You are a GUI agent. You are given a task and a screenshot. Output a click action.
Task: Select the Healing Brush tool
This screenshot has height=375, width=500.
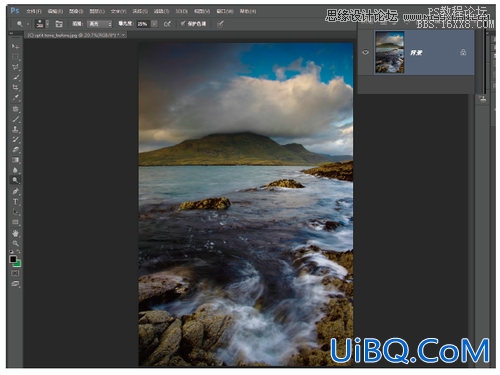pos(15,109)
